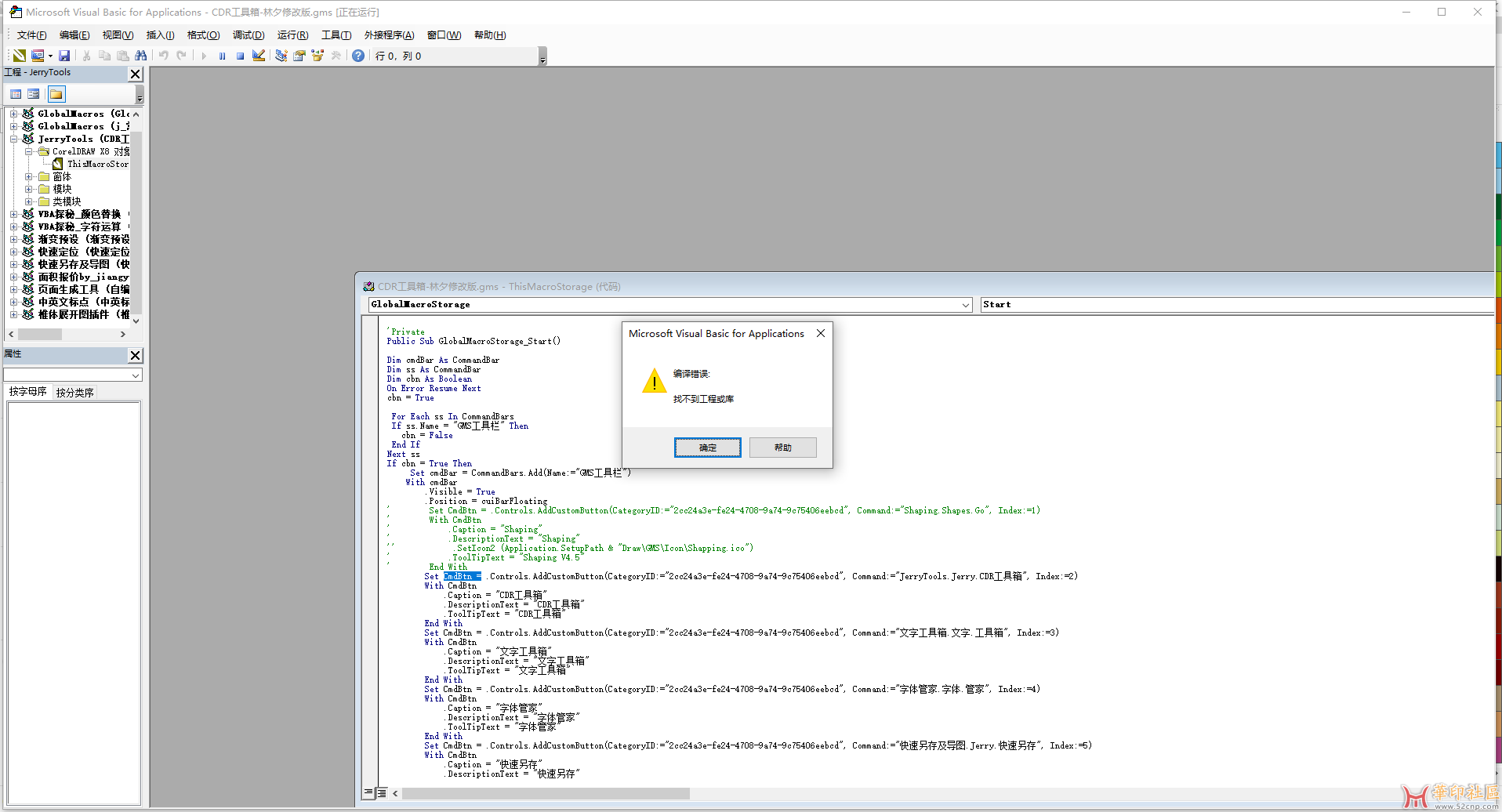Expand the 窗体 folder

click(x=28, y=176)
